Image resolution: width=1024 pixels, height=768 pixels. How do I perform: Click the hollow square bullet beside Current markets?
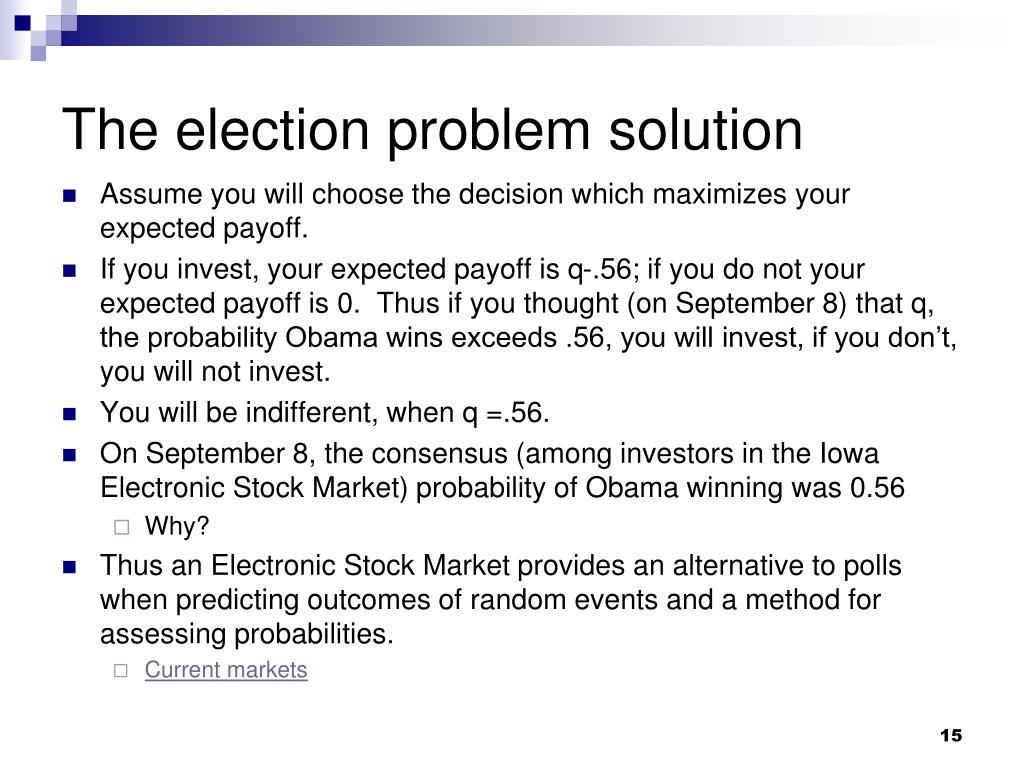121,671
